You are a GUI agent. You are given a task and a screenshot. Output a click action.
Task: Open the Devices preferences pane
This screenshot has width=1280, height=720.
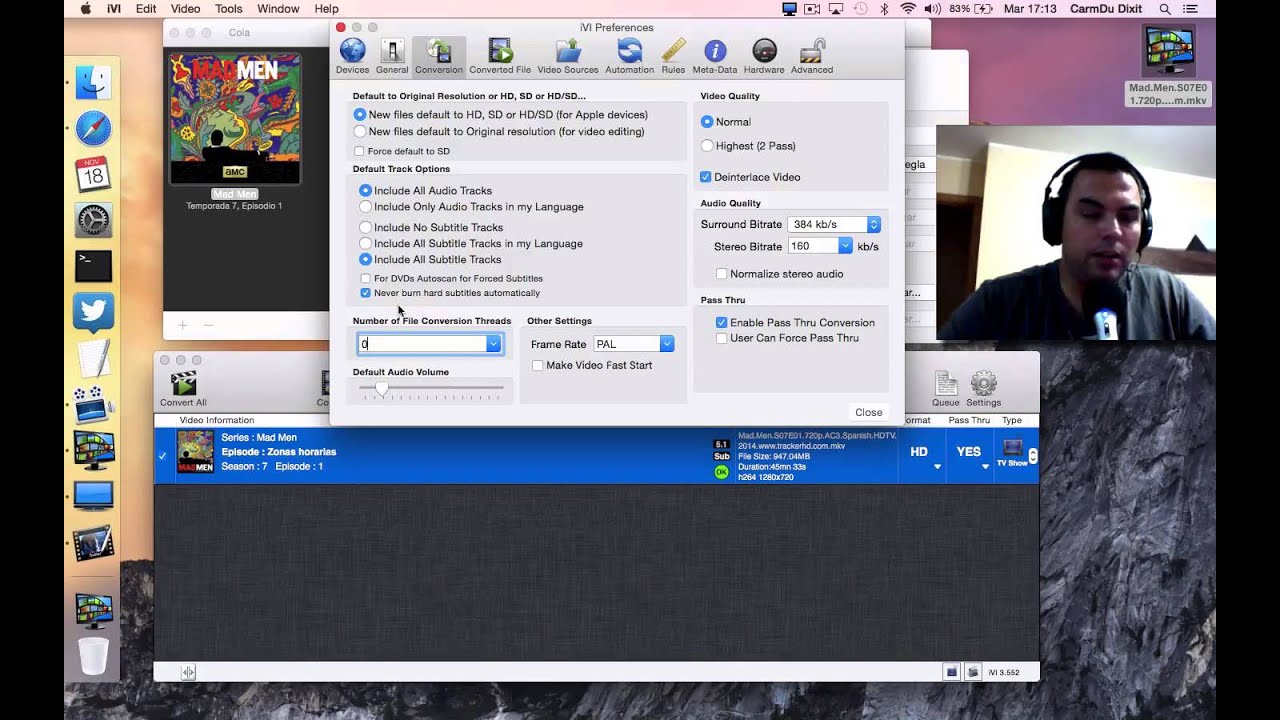pos(352,56)
